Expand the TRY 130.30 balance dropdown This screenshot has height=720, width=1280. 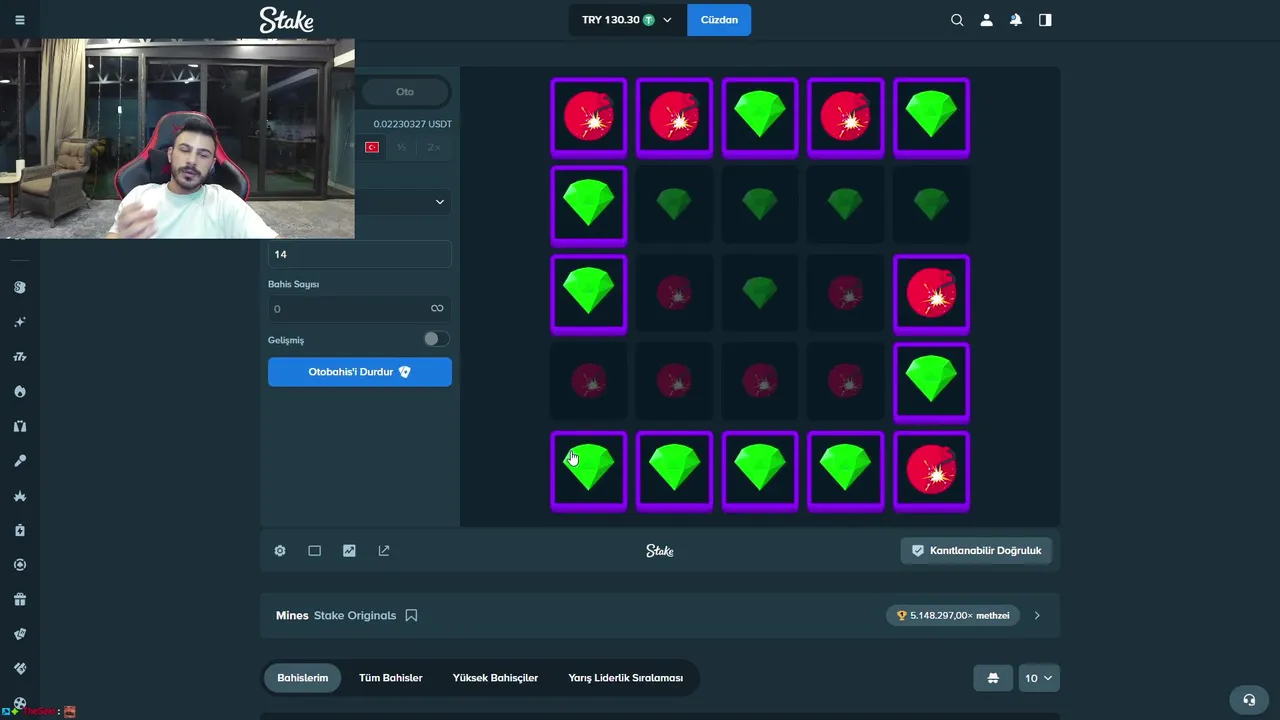point(627,20)
